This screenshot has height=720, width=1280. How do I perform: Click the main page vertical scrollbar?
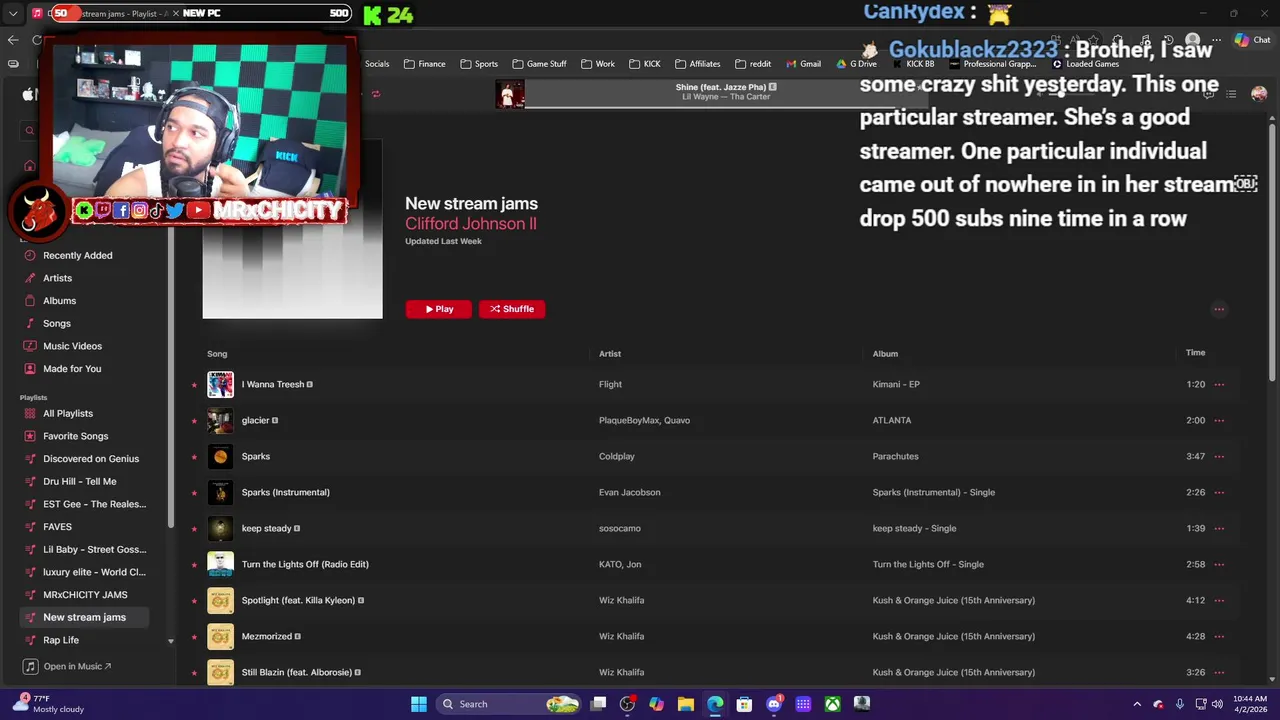coord(1272,250)
